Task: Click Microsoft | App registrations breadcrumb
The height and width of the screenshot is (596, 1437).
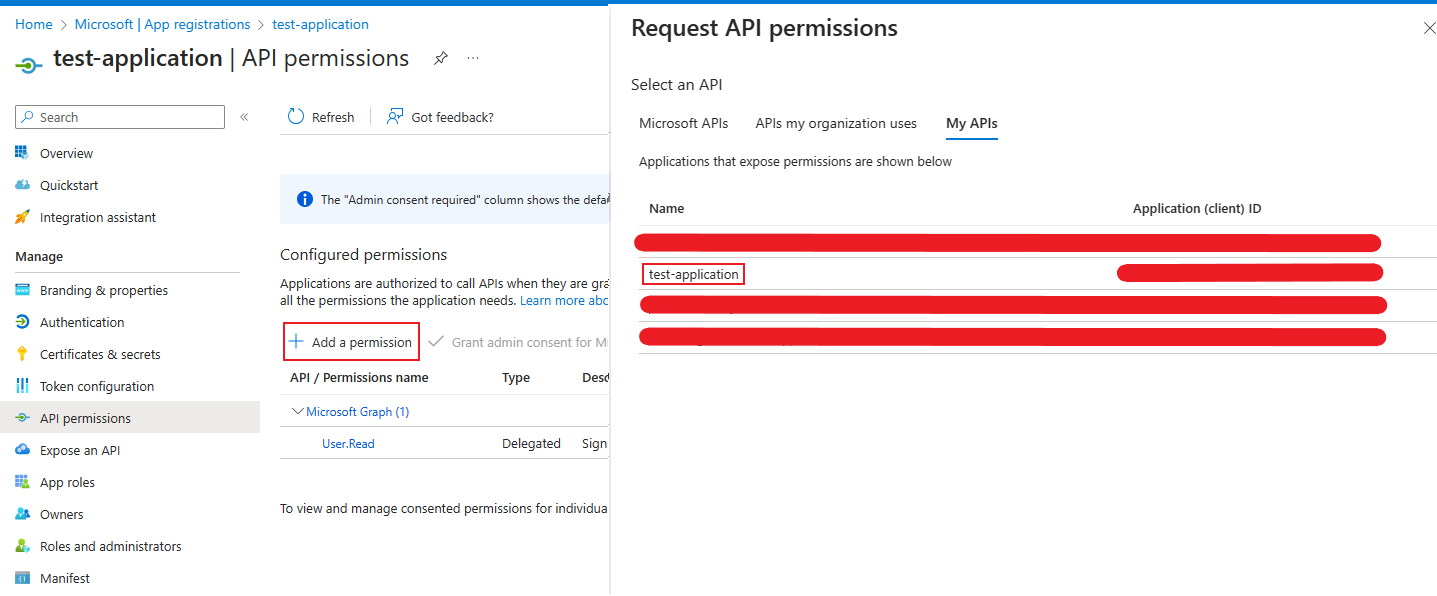Action: [x=163, y=24]
